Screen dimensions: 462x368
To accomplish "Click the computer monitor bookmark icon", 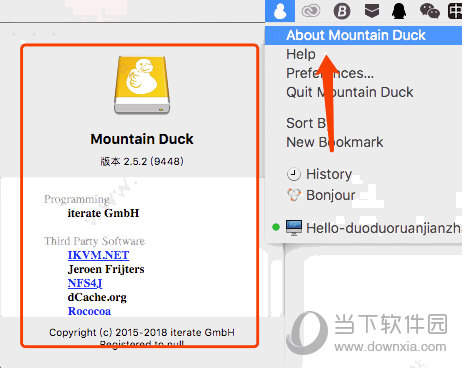I will coord(294,228).
